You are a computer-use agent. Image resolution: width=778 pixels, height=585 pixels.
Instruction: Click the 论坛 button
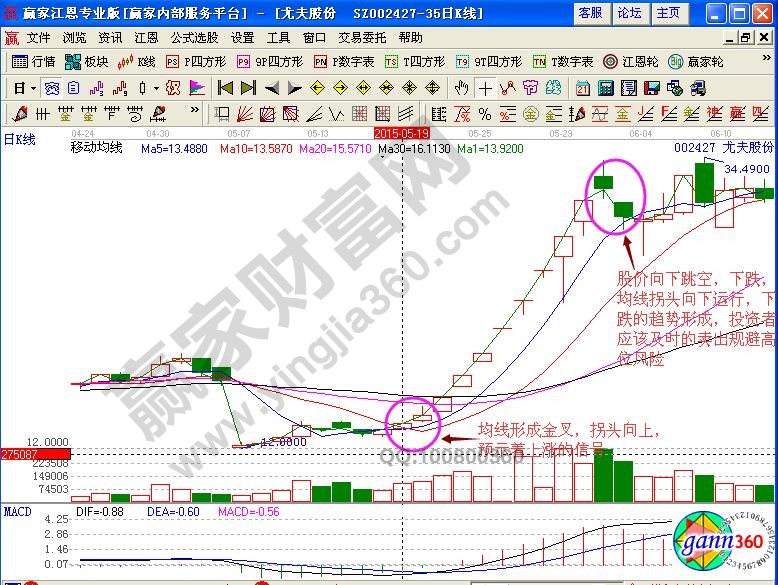629,13
